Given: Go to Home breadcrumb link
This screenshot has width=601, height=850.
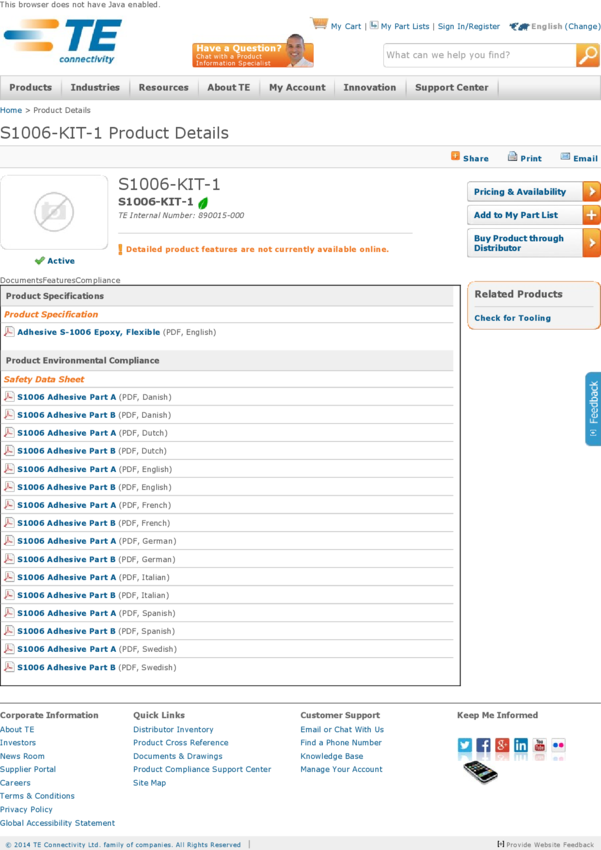Looking at the screenshot, I should coord(11,110).
